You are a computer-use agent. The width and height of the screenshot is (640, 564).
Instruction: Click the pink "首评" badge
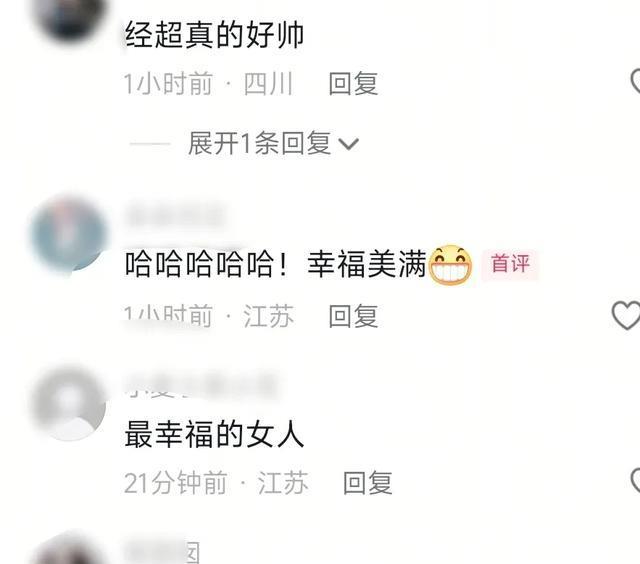point(510,263)
